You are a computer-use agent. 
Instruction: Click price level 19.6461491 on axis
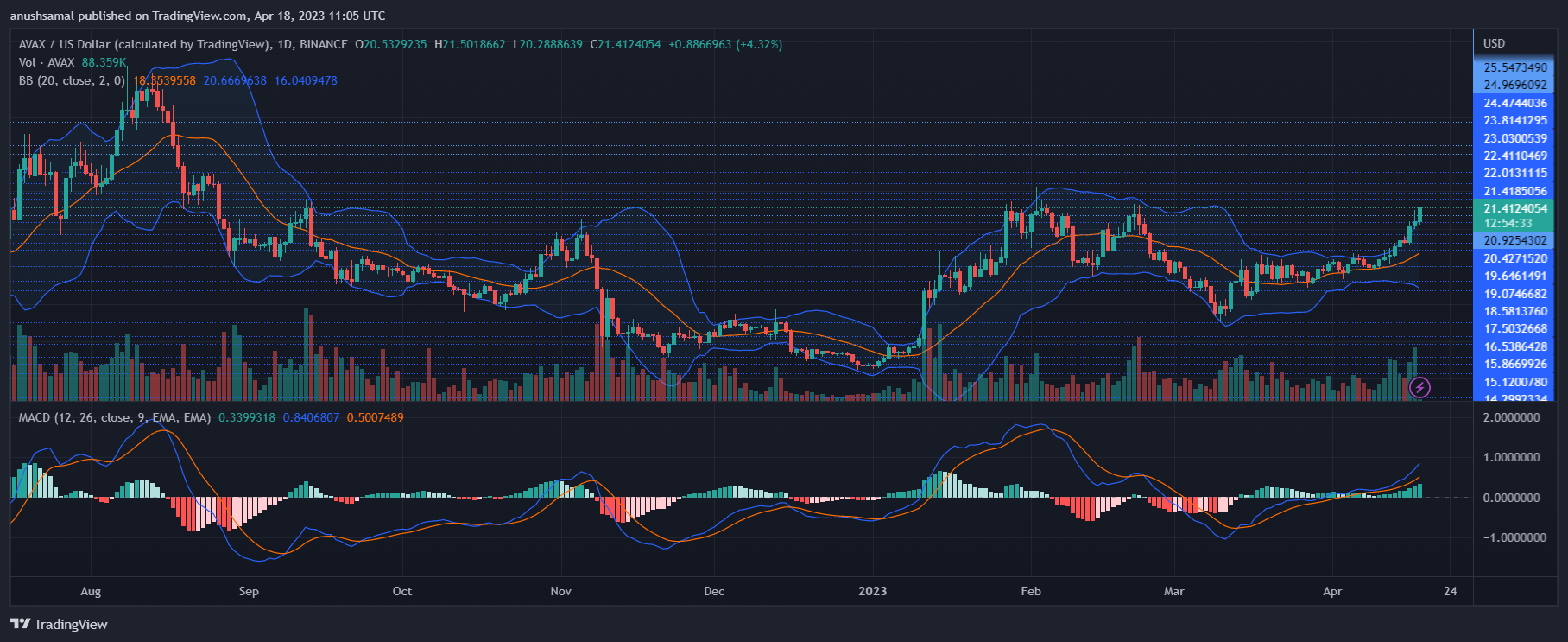(x=1515, y=276)
